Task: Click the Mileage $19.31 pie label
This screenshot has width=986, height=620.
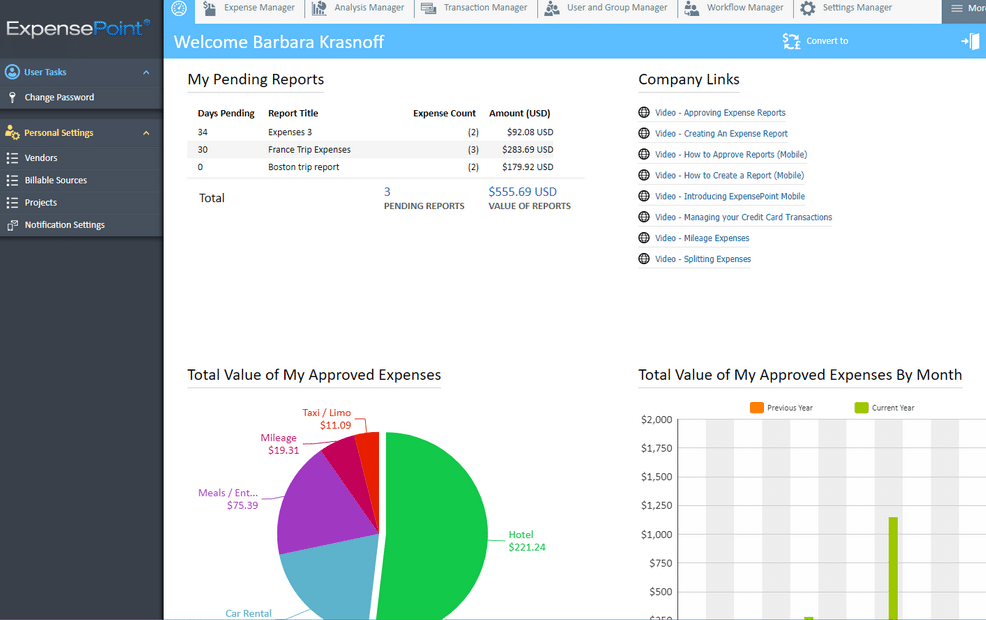Action: [280, 444]
